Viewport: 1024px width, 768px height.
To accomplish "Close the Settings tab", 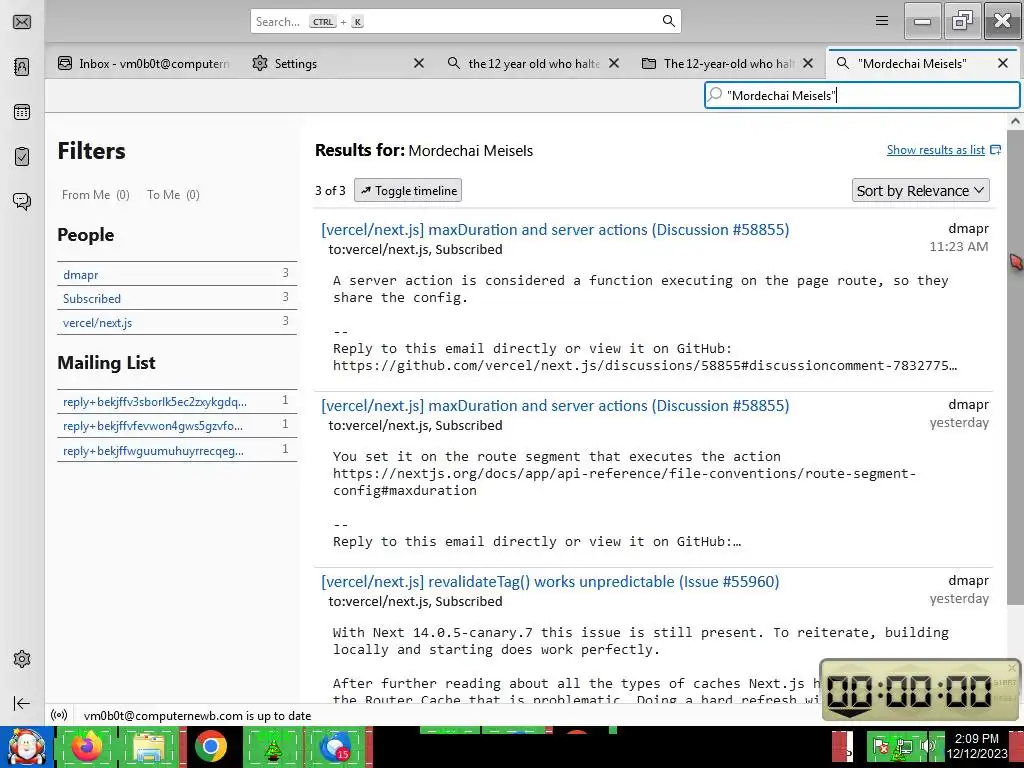I will (419, 63).
